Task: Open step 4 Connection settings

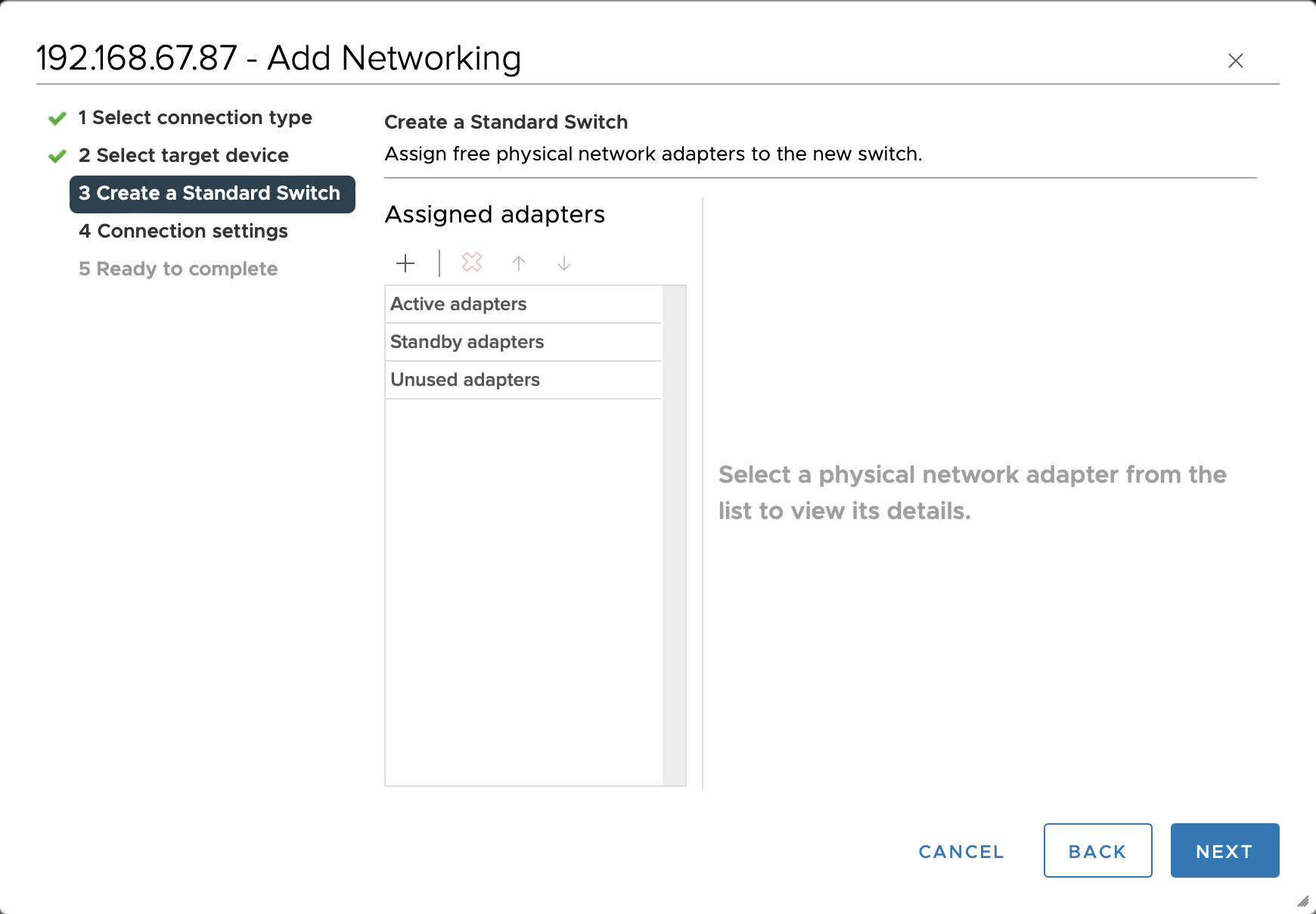Action: click(183, 232)
